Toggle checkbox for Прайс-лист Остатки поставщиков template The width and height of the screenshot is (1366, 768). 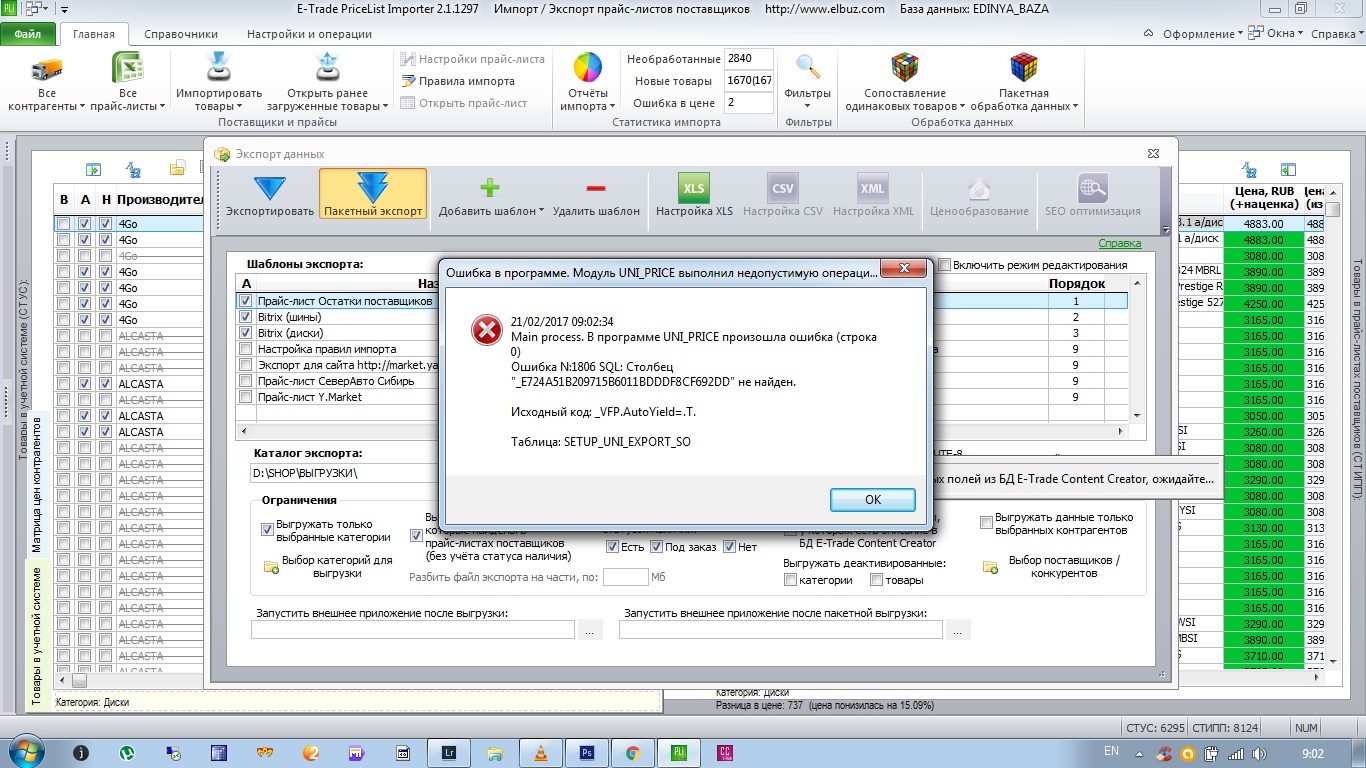click(246, 301)
